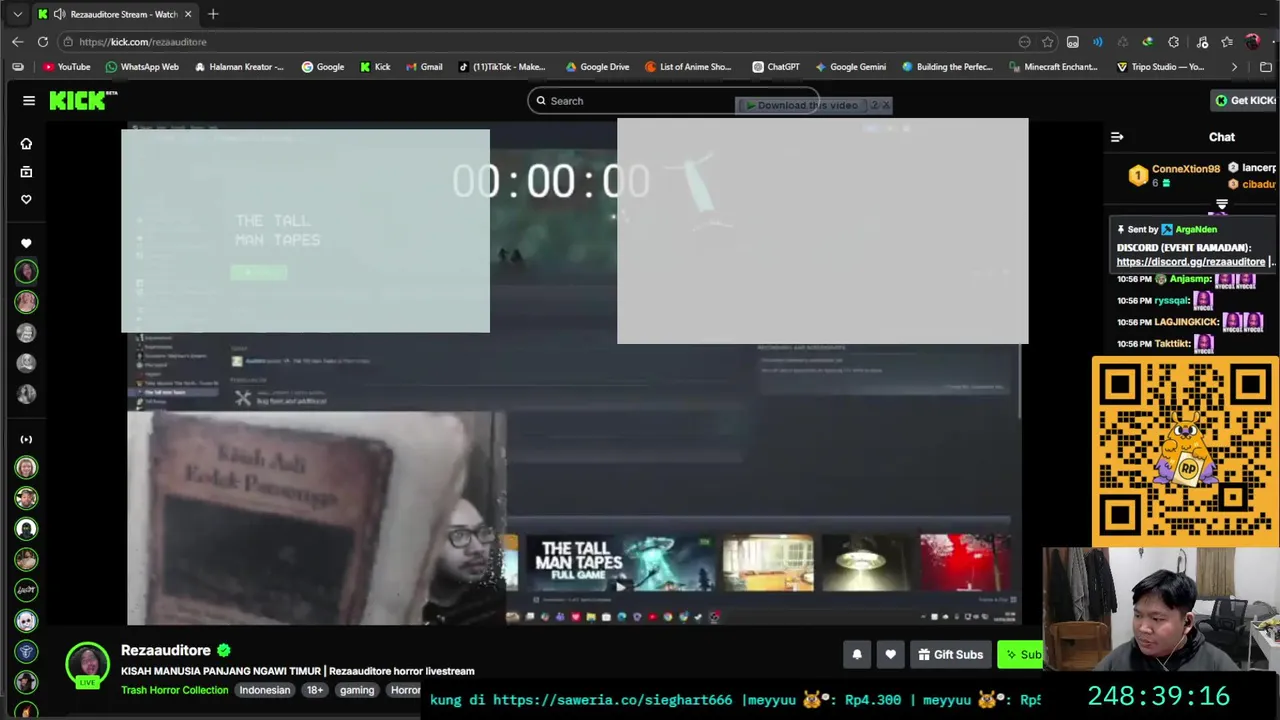1280x720 pixels.
Task: Open Browse icon in Kick sidebar
Action: 26,172
